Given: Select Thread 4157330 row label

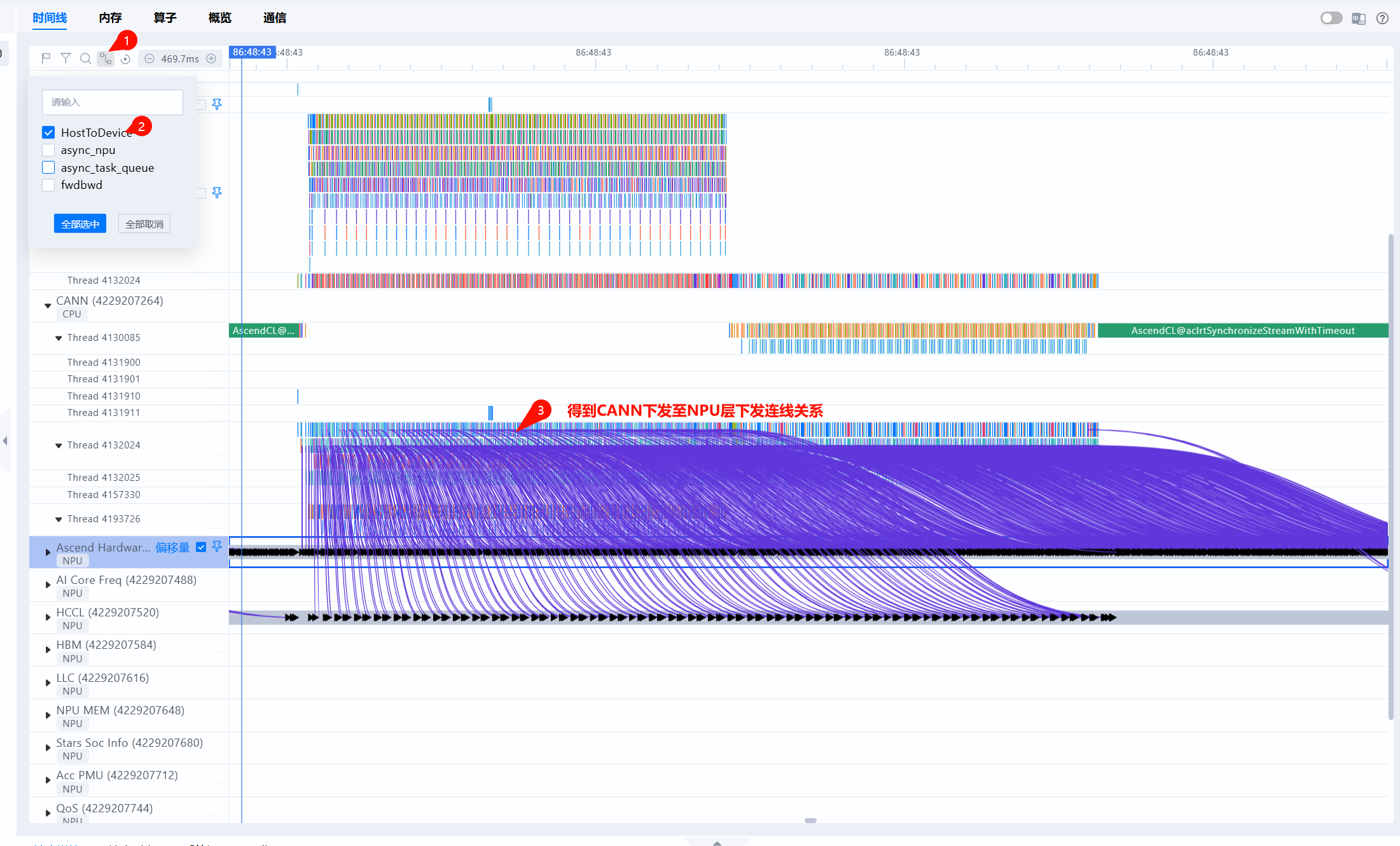Looking at the screenshot, I should (104, 495).
